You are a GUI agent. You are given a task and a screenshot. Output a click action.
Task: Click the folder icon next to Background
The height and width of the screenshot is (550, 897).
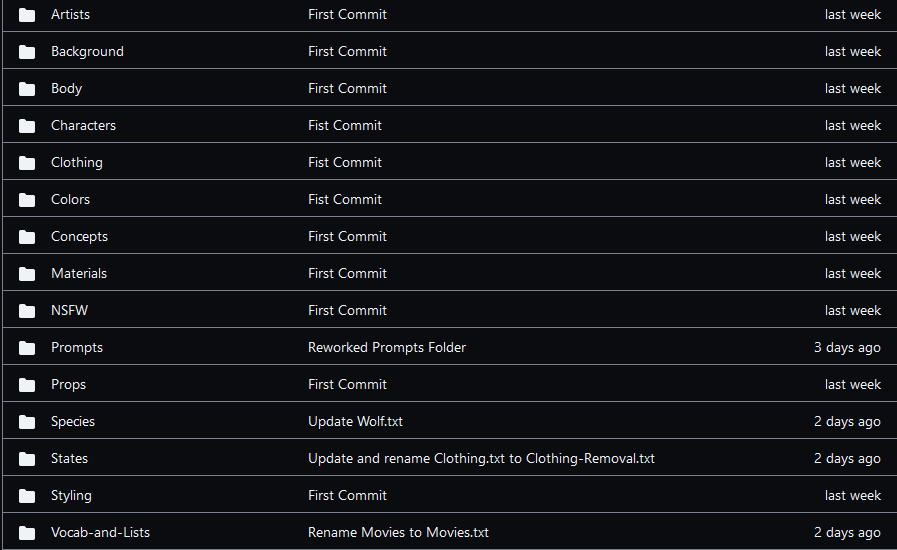click(x=27, y=52)
